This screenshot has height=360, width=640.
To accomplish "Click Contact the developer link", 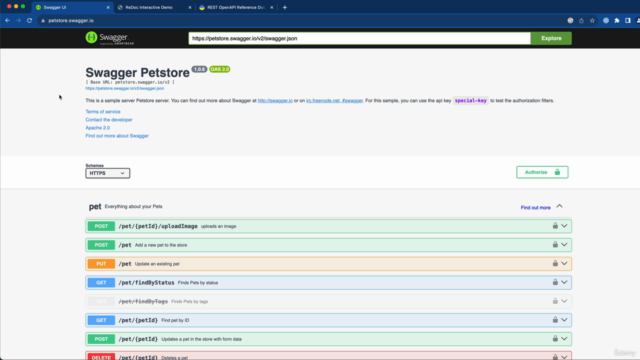I will point(109,120).
